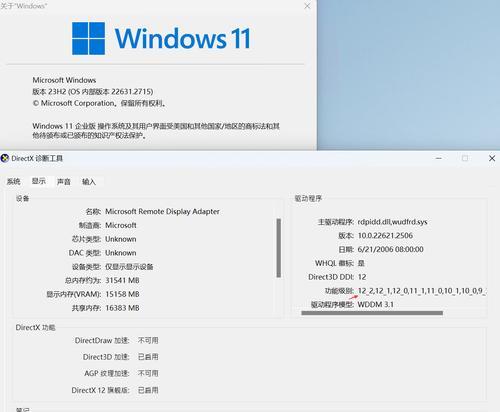500x412 pixels.
Task: Click the DirectX 12 旗舰版 status text
Action: pos(148,390)
